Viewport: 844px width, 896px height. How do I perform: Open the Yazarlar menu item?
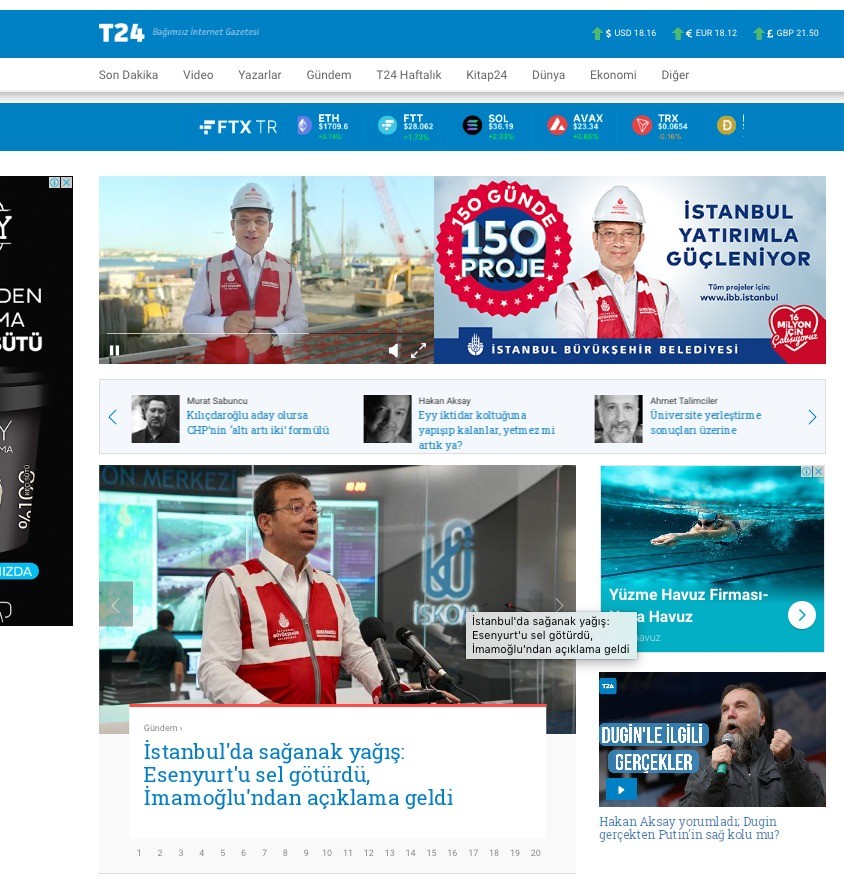(x=259, y=75)
